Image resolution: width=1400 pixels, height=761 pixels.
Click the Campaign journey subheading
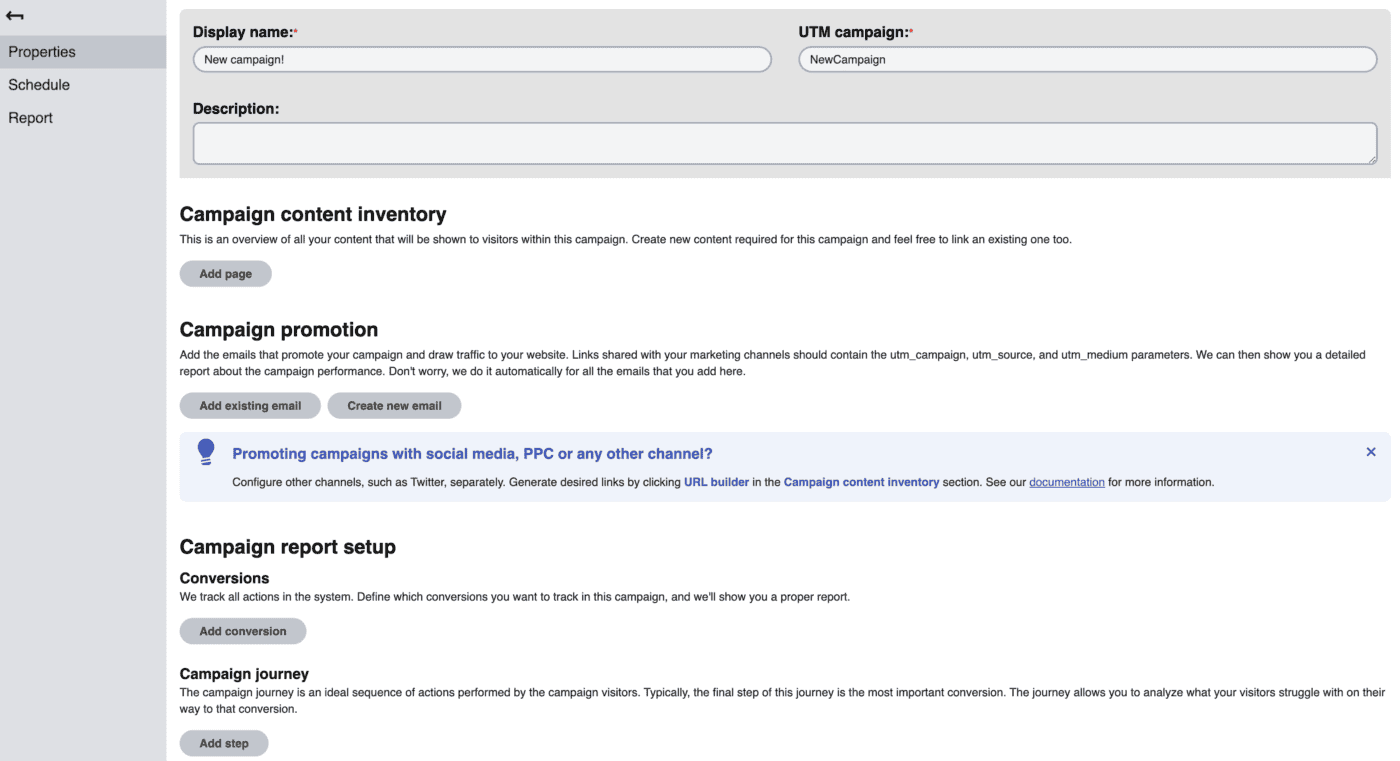pyautogui.click(x=244, y=674)
